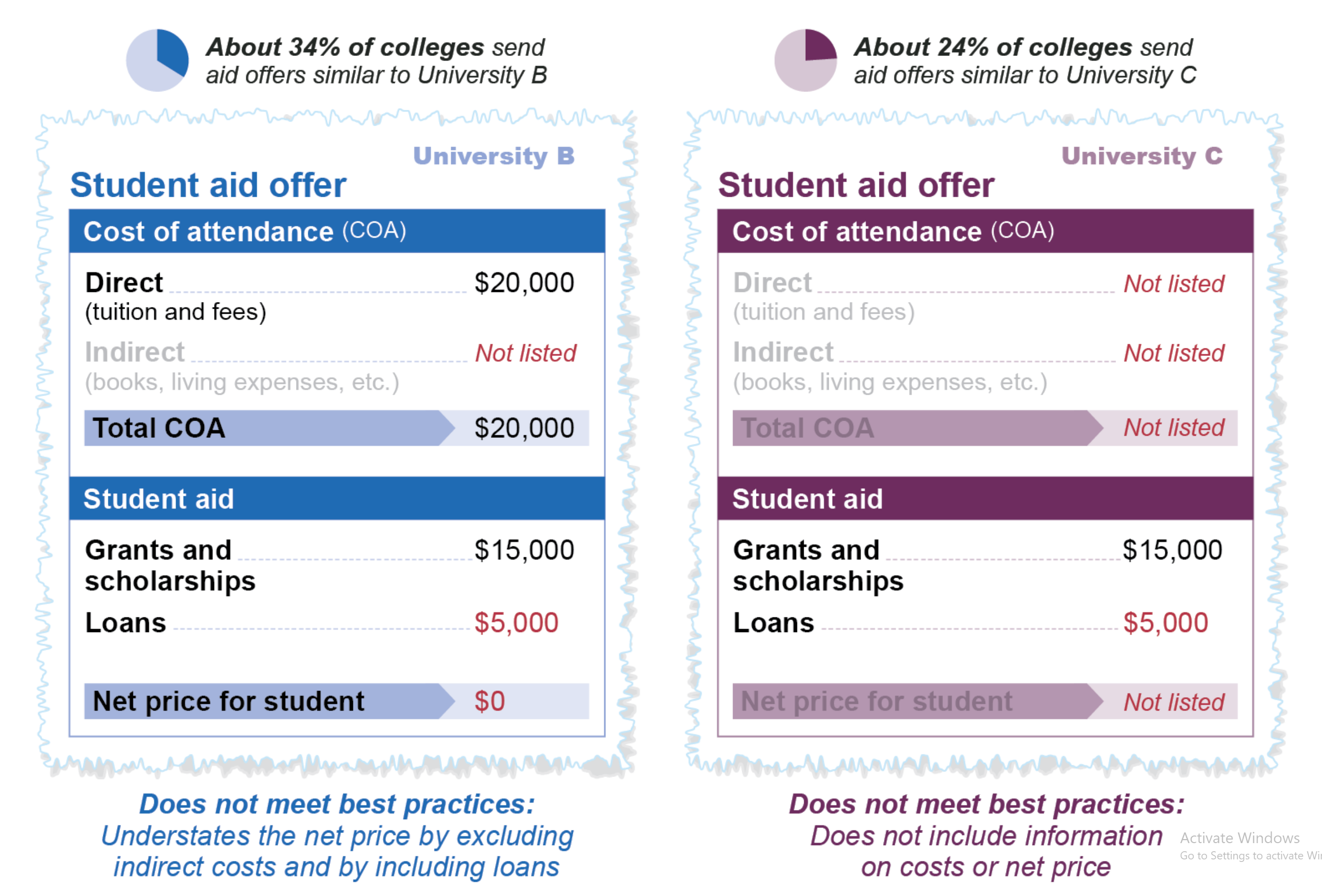Click the purple 24% pie chart icon

pos(806,59)
